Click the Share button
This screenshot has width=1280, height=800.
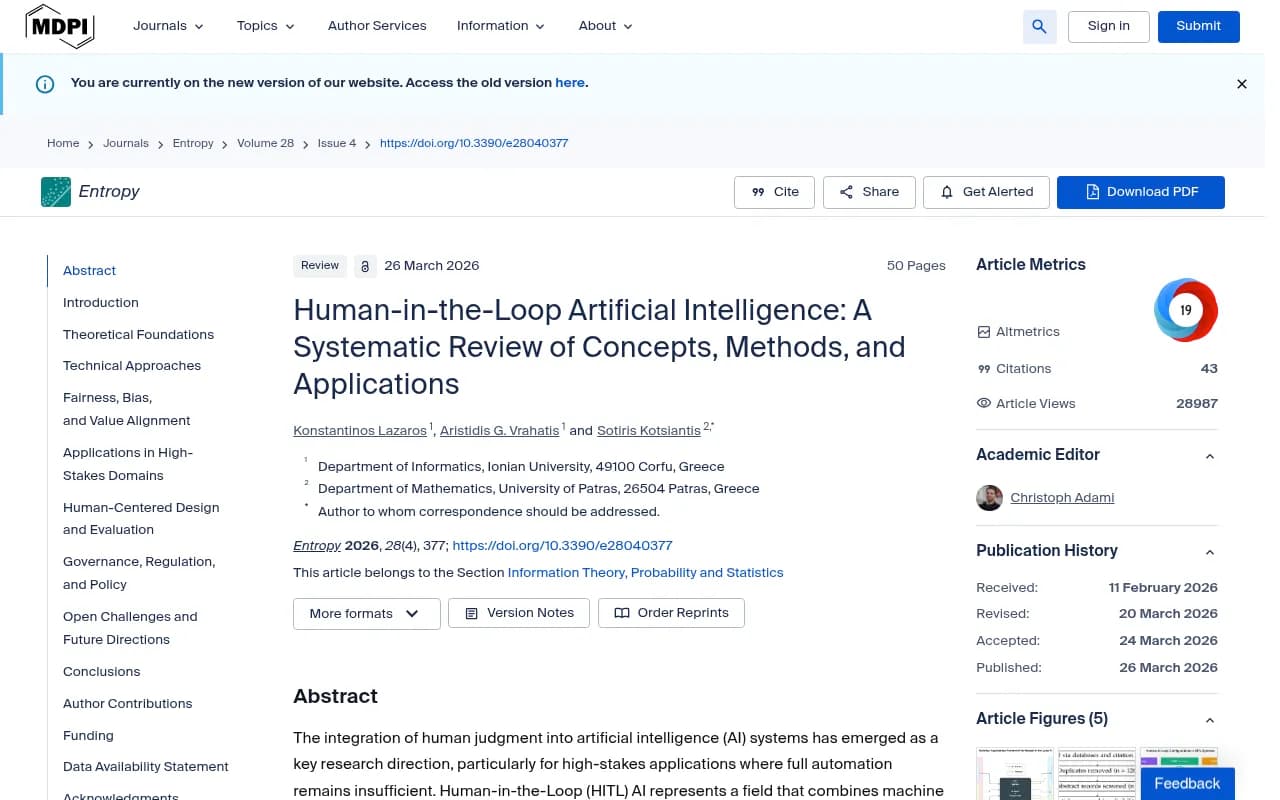(x=869, y=192)
